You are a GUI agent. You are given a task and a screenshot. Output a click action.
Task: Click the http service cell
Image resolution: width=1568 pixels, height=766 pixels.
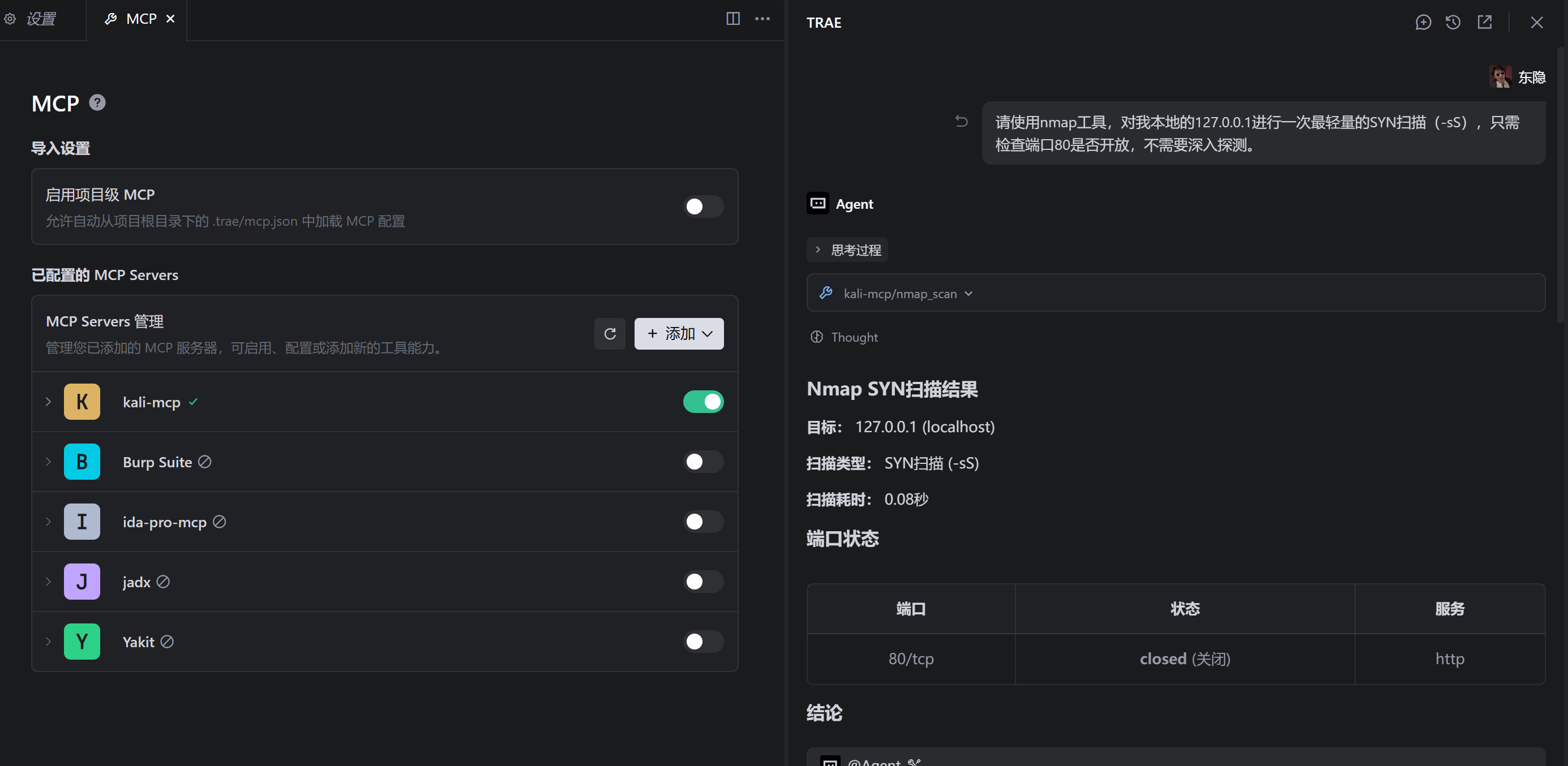point(1449,659)
